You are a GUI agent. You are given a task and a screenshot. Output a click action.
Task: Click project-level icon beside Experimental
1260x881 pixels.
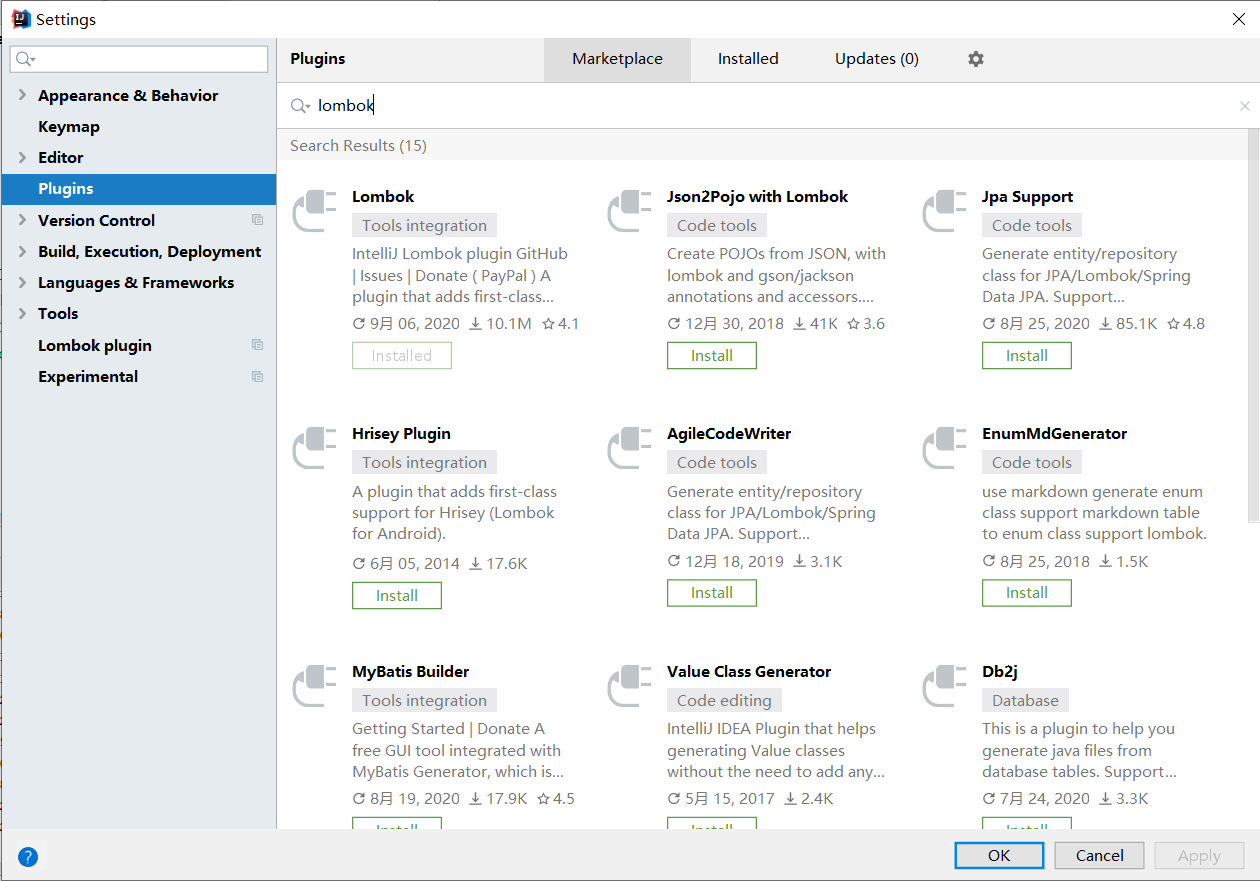click(257, 377)
